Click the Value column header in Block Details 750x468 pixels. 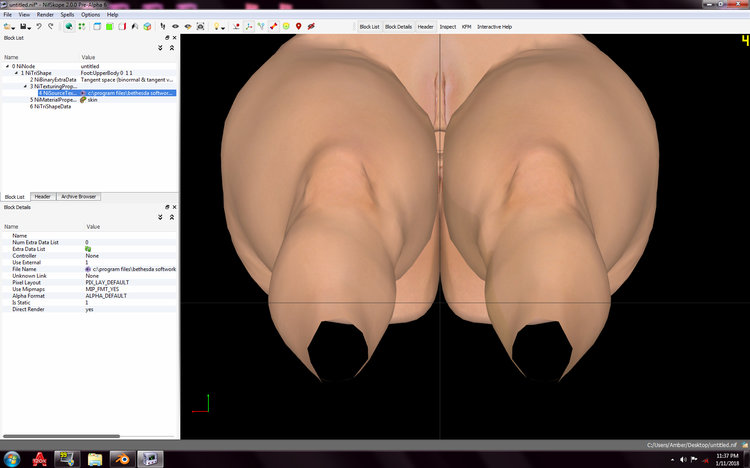pyautogui.click(x=93, y=227)
